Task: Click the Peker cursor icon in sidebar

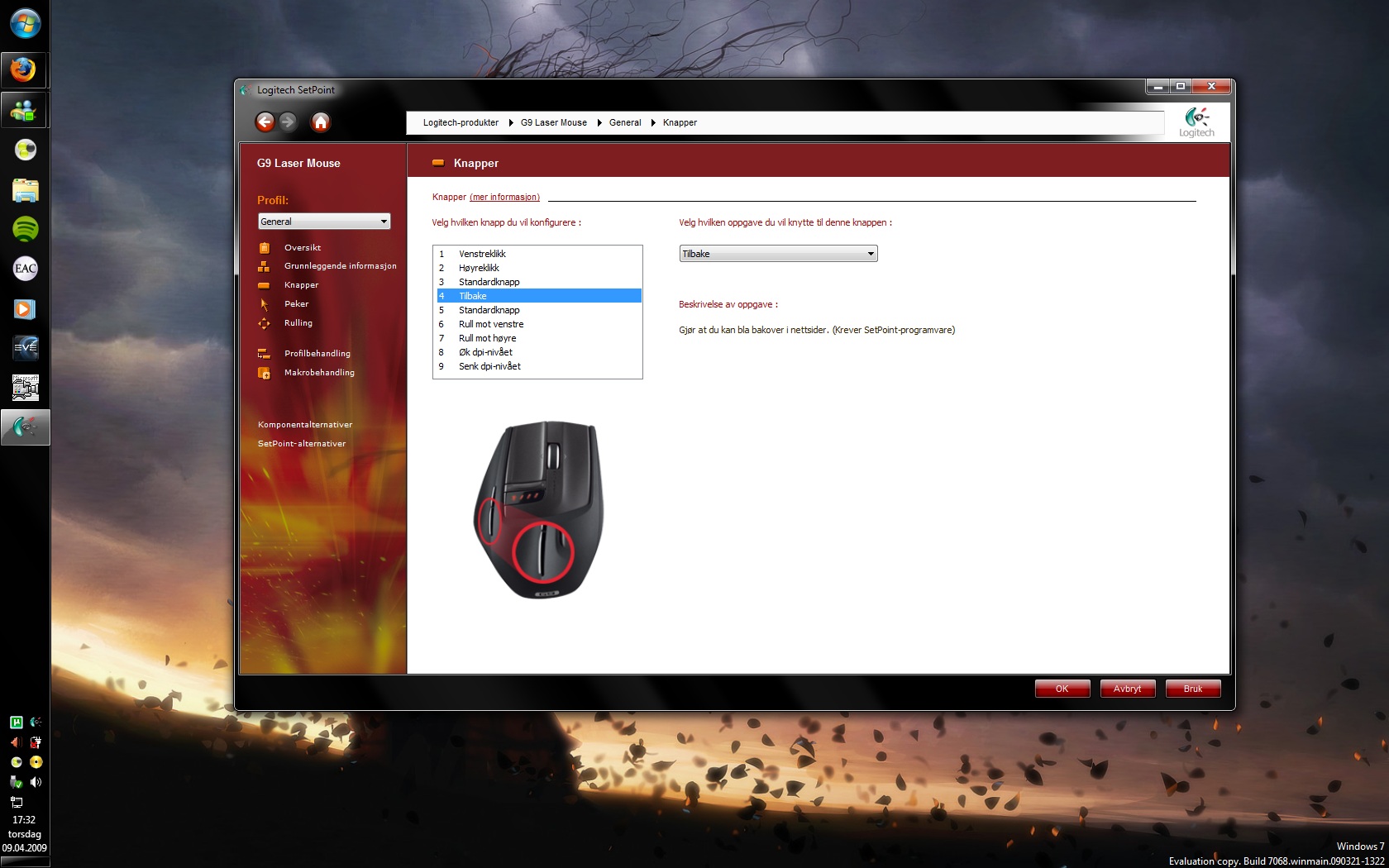Action: pos(264,304)
